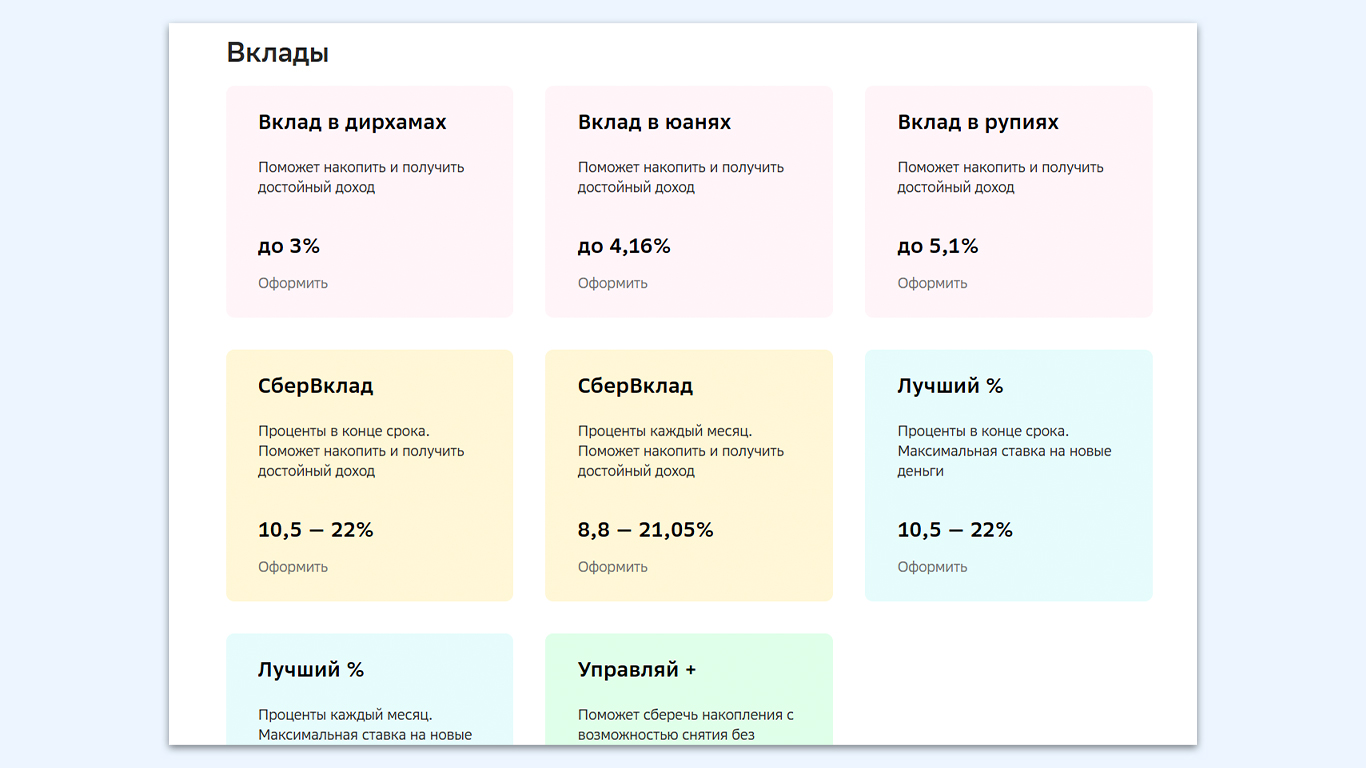Click the 10,5 — 22% rate on Лучший % card
The width and height of the screenshot is (1366, 768).
(955, 530)
